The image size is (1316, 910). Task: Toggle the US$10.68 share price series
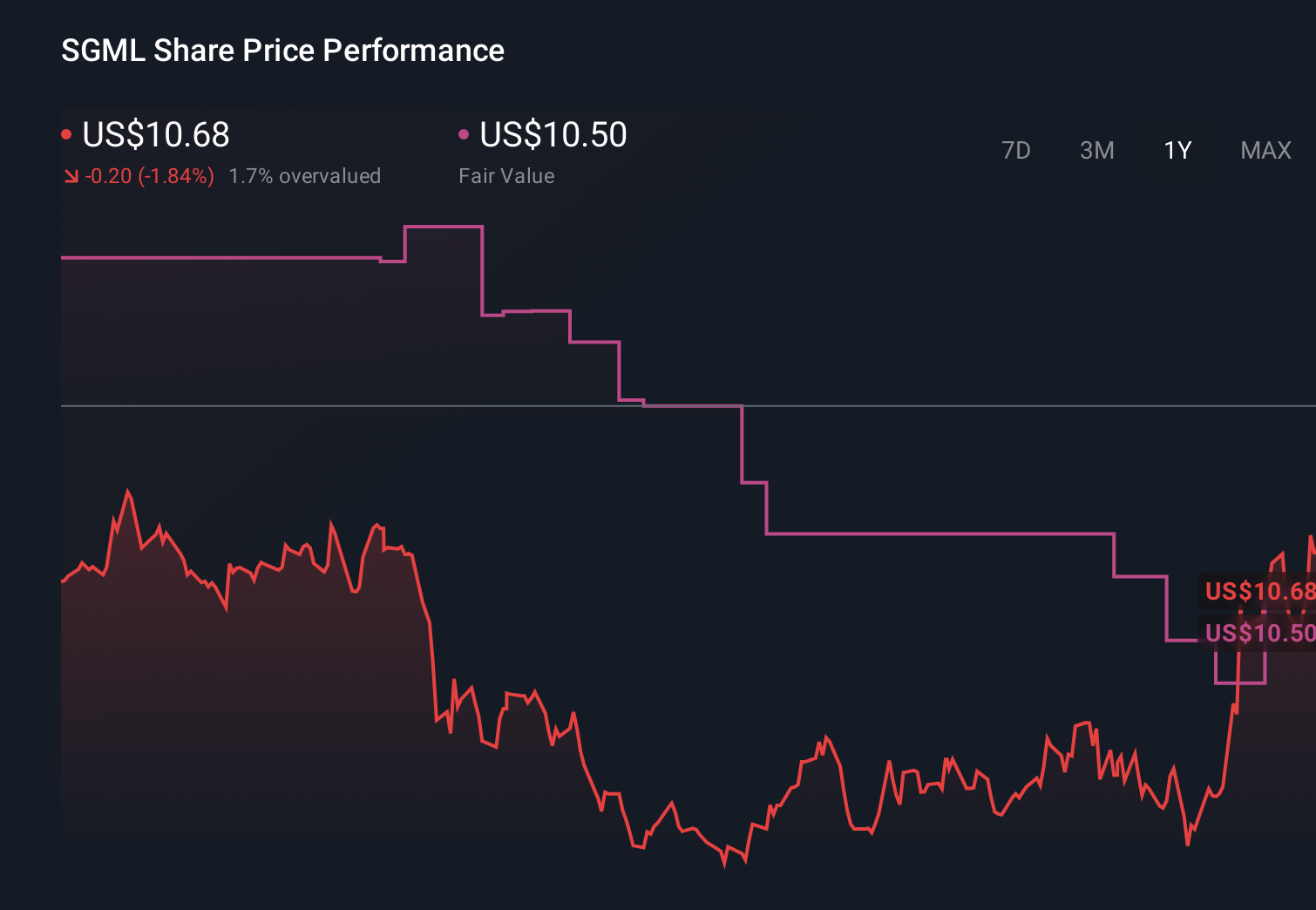155,134
